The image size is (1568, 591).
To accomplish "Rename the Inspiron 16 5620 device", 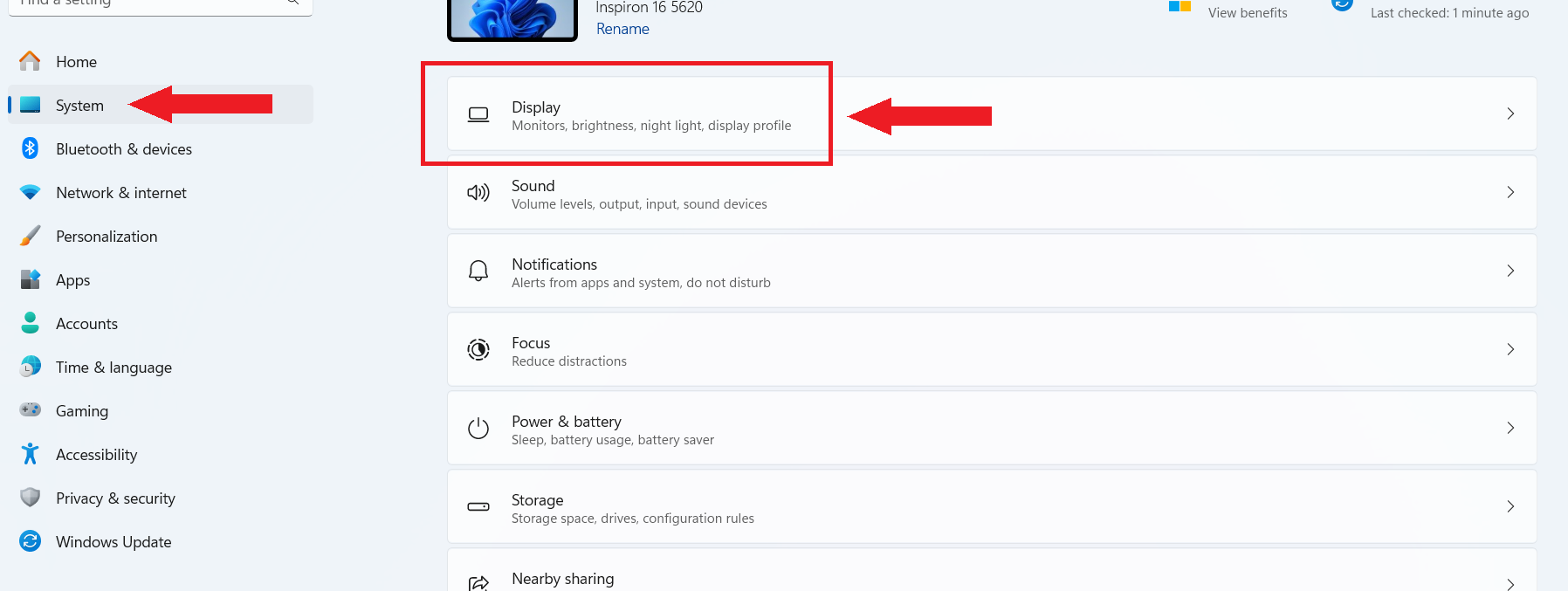I will coord(622,29).
